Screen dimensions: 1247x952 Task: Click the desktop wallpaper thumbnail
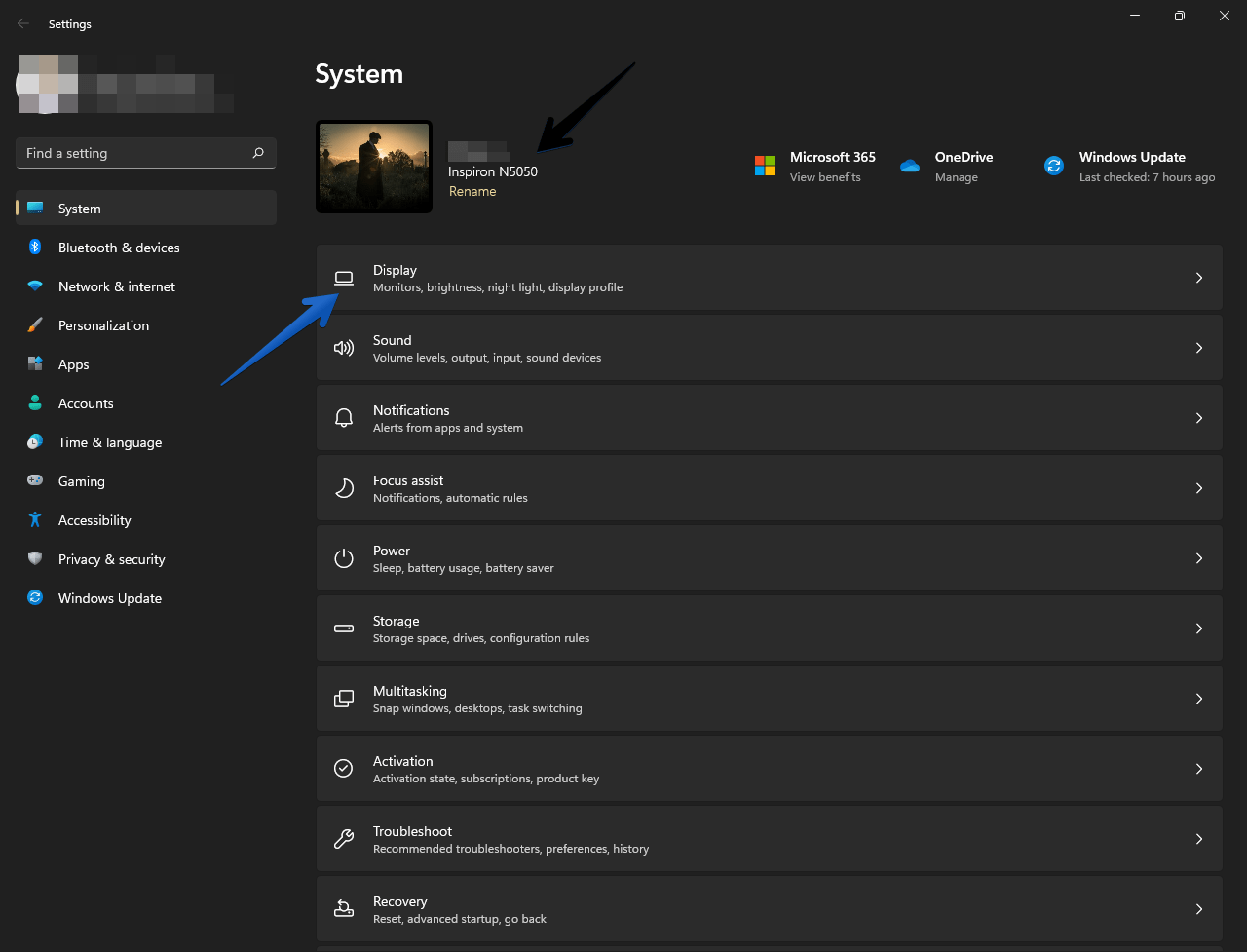(x=374, y=167)
